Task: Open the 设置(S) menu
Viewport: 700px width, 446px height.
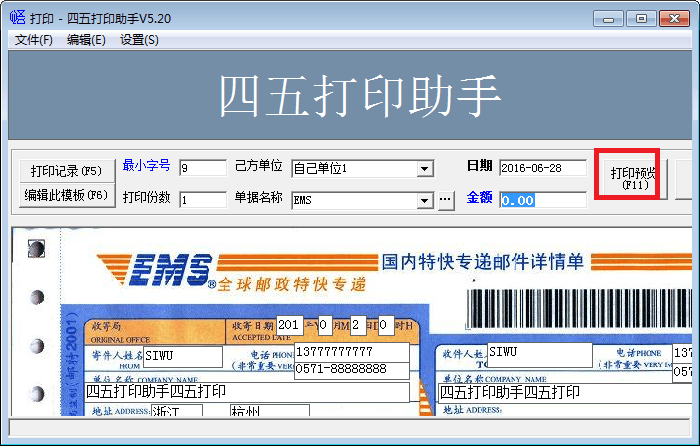Action: click(x=139, y=40)
